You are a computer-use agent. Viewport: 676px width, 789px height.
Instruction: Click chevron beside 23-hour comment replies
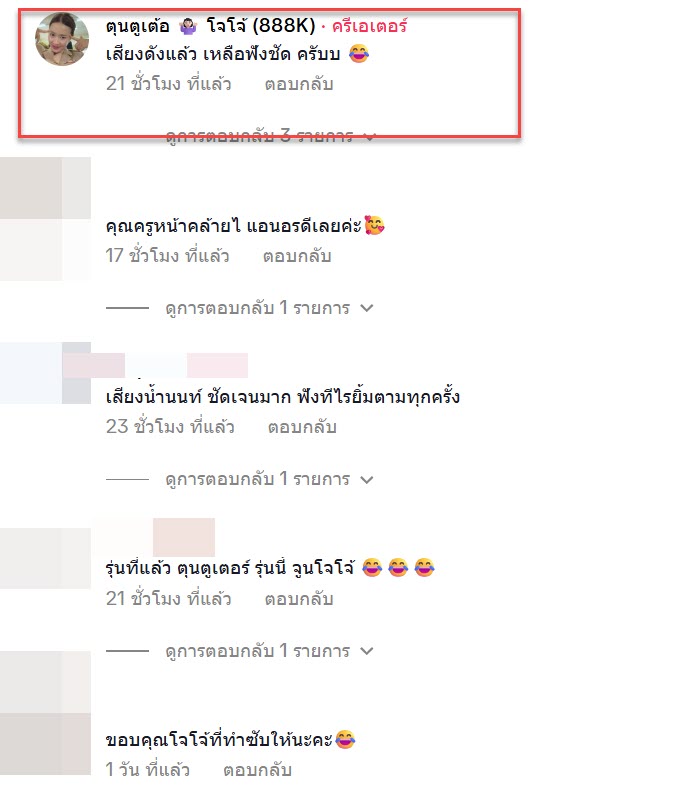(367, 480)
